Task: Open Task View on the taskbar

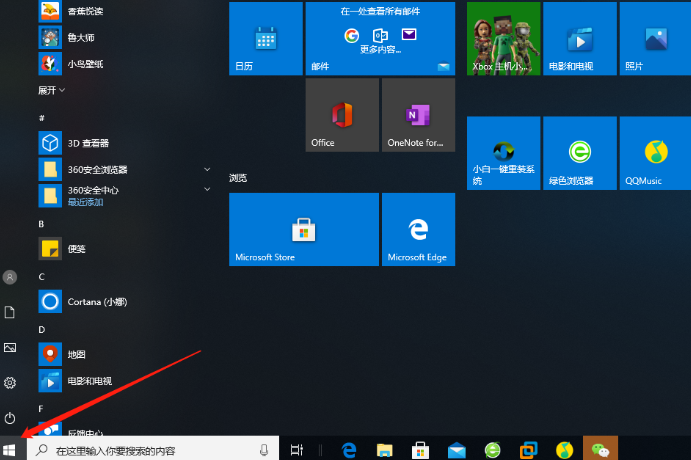Action: pos(297,450)
